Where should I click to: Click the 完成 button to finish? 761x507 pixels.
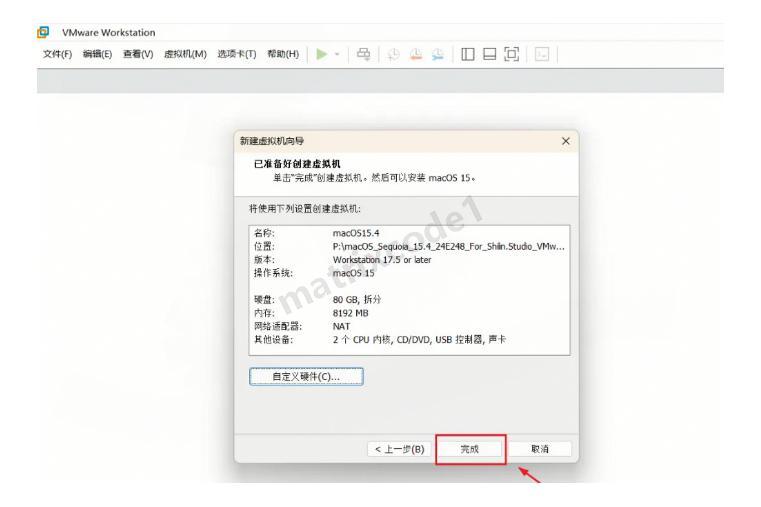(470, 449)
